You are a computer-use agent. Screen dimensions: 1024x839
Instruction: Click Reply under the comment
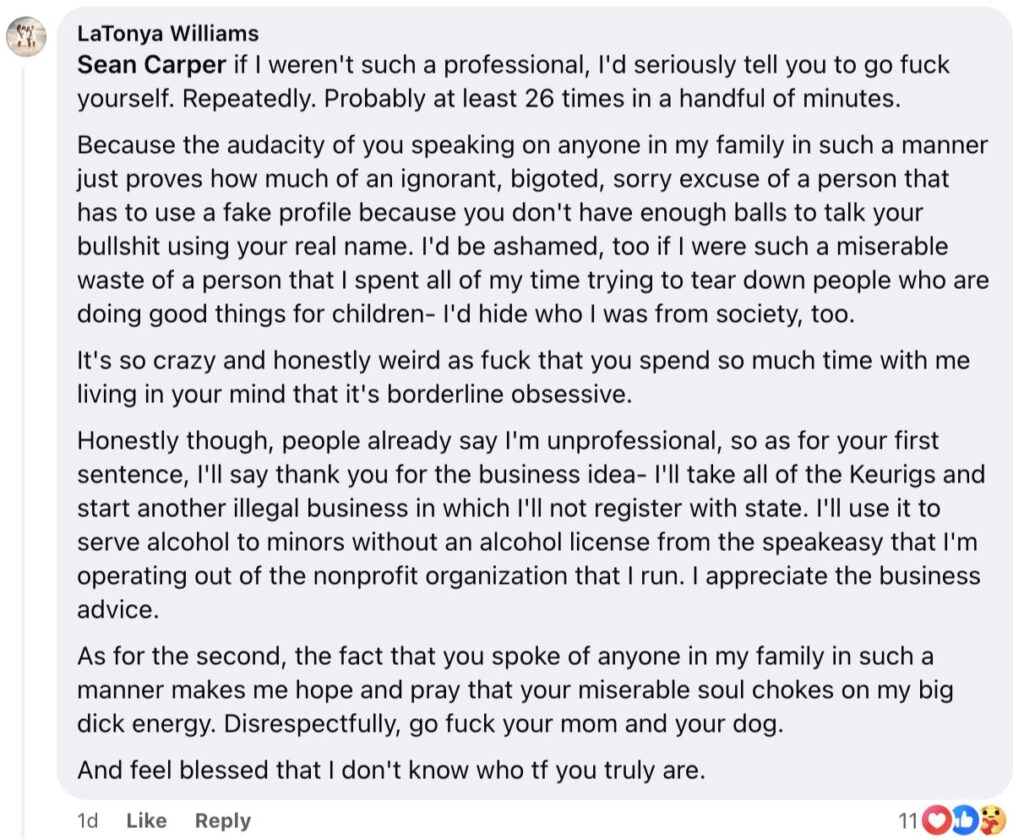(223, 821)
